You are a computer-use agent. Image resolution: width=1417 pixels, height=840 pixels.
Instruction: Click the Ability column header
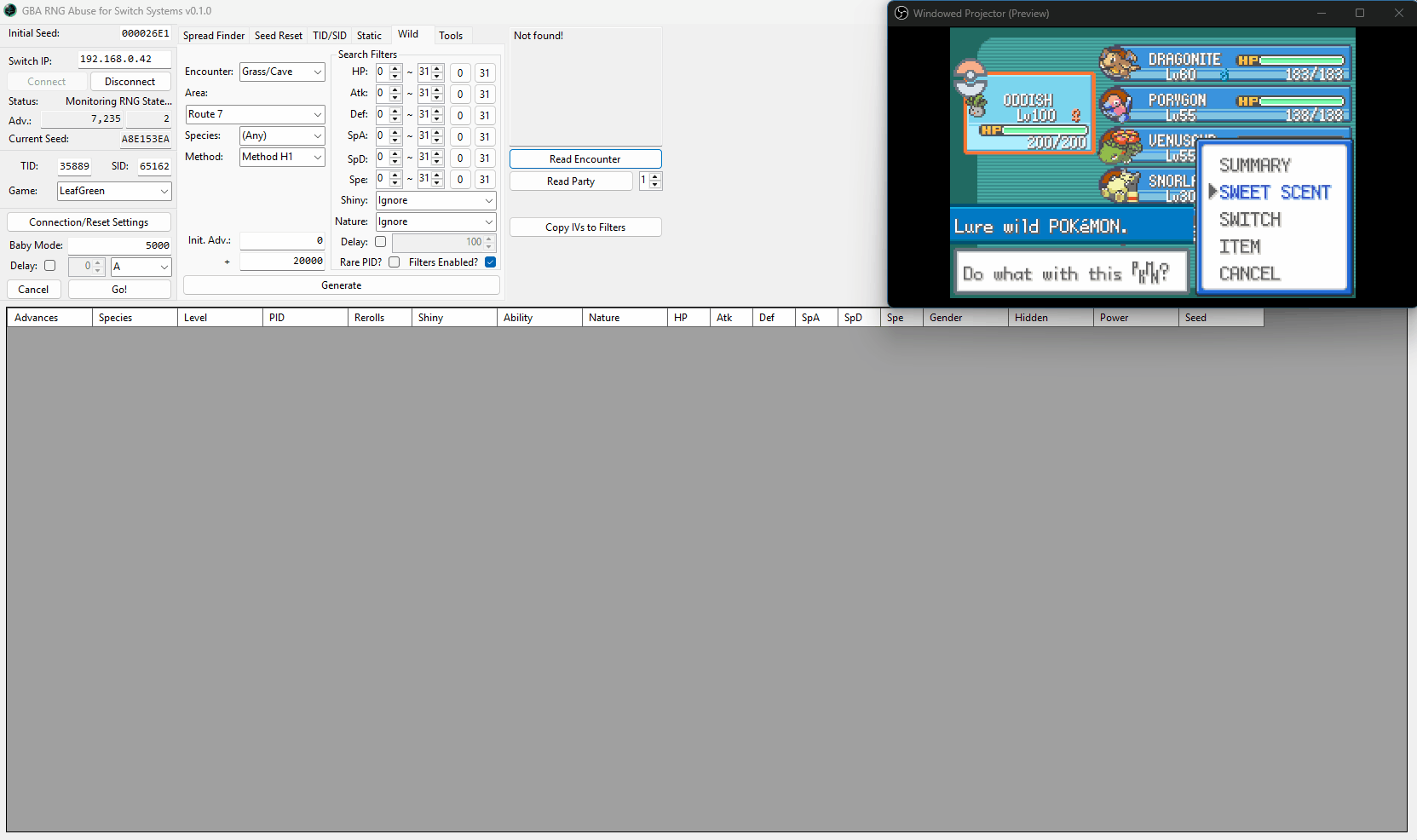point(539,318)
